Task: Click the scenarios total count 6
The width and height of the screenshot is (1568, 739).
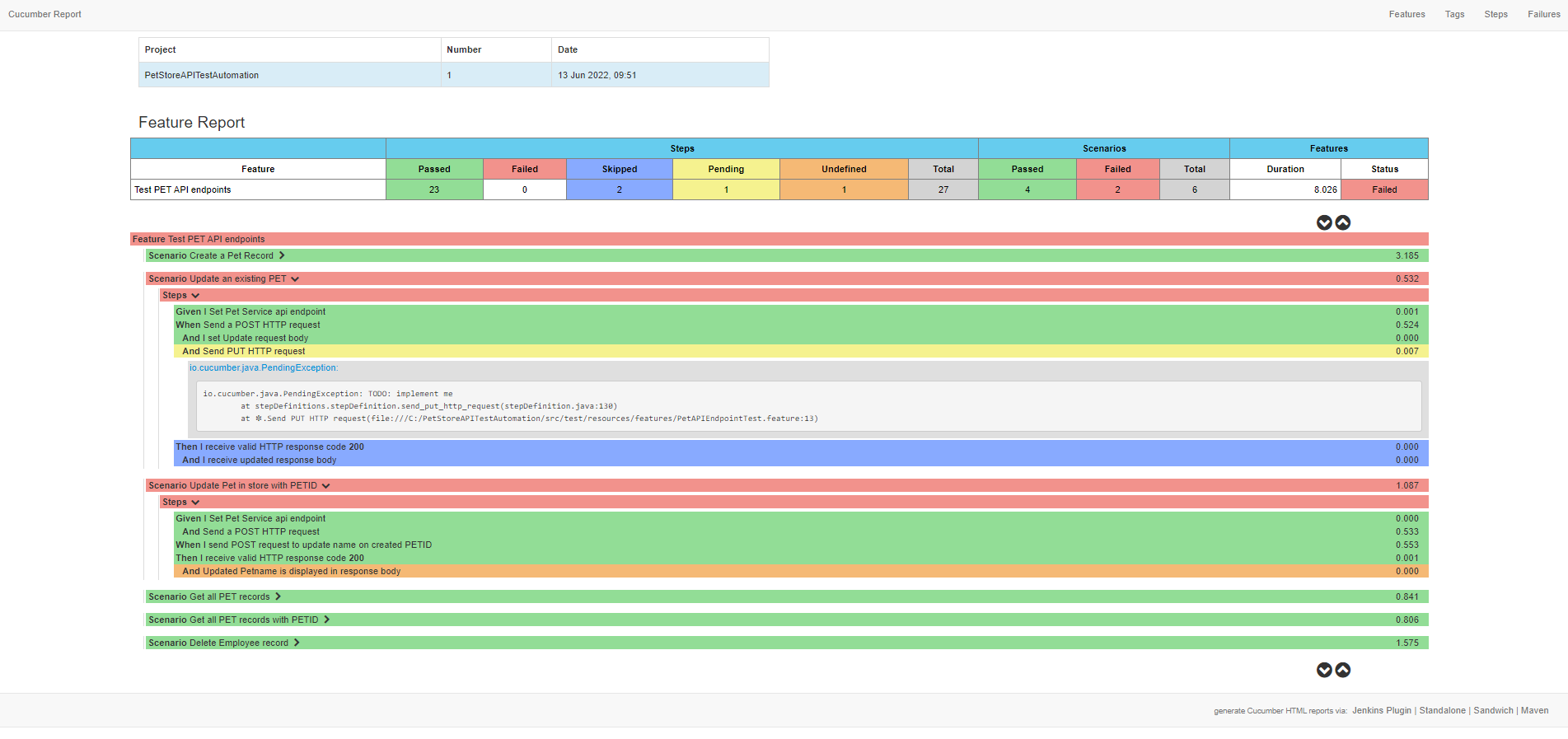Action: click(1195, 189)
